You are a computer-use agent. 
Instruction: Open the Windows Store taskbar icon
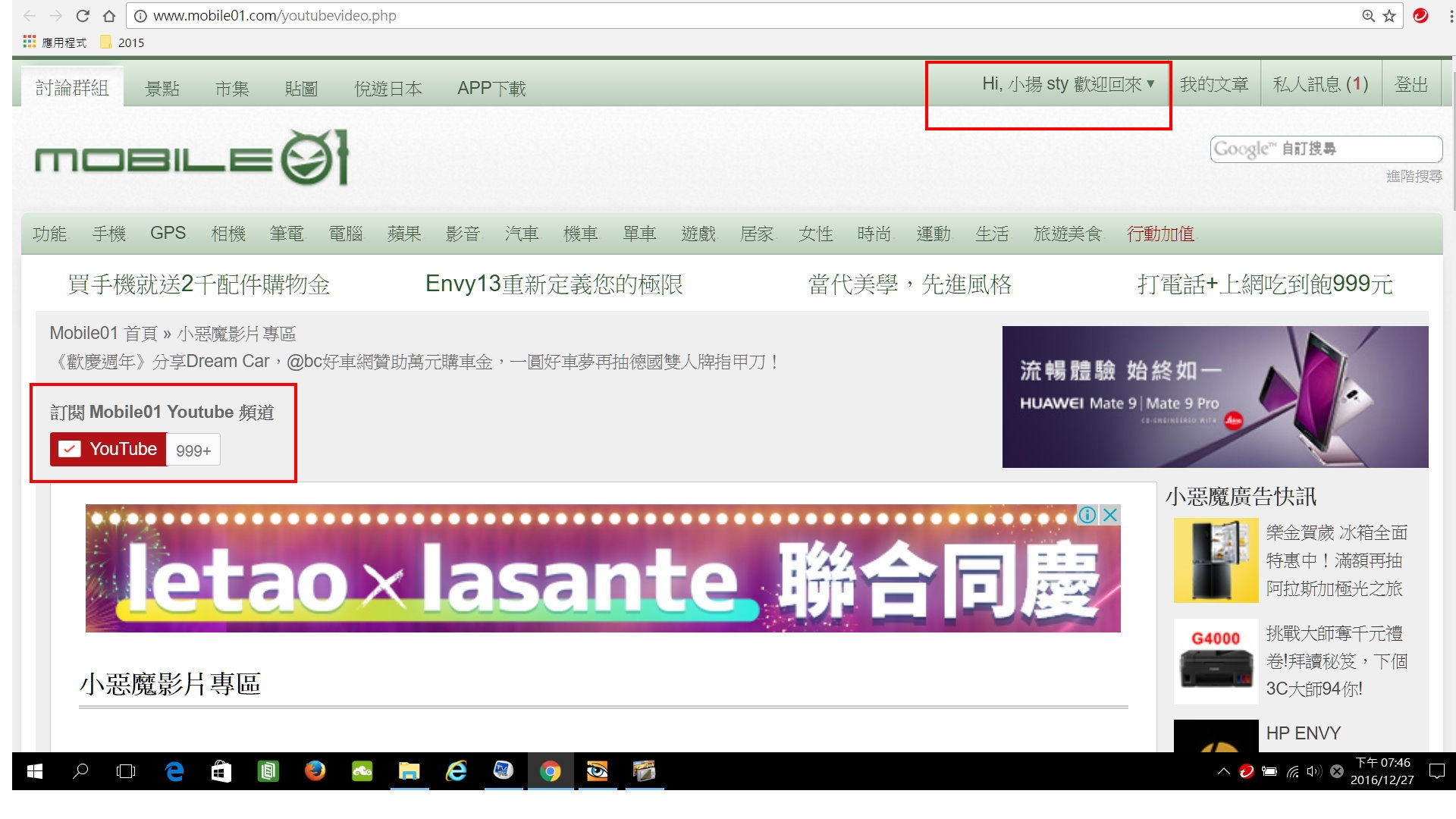point(221,771)
